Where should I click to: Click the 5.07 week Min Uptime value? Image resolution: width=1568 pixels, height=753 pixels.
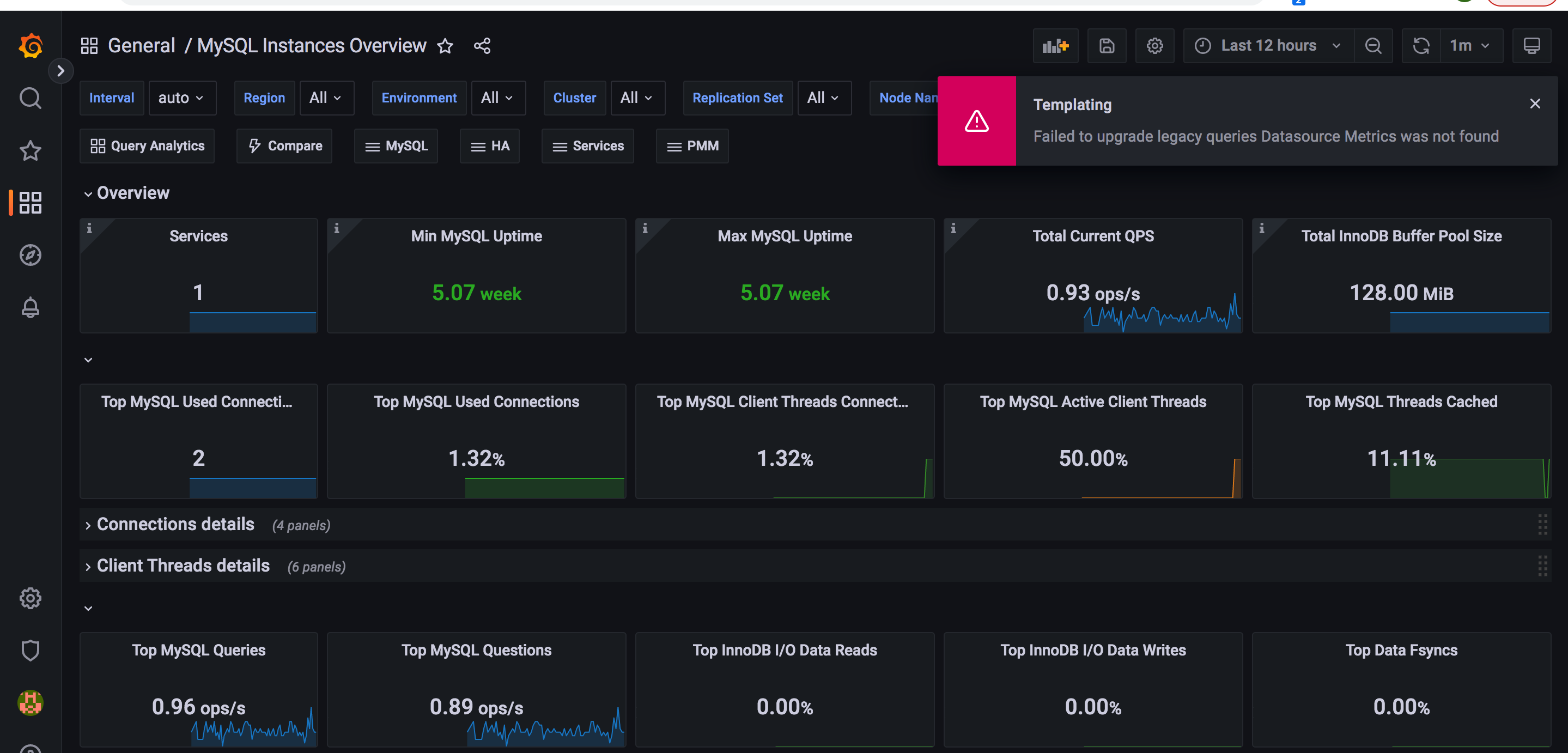(x=477, y=293)
